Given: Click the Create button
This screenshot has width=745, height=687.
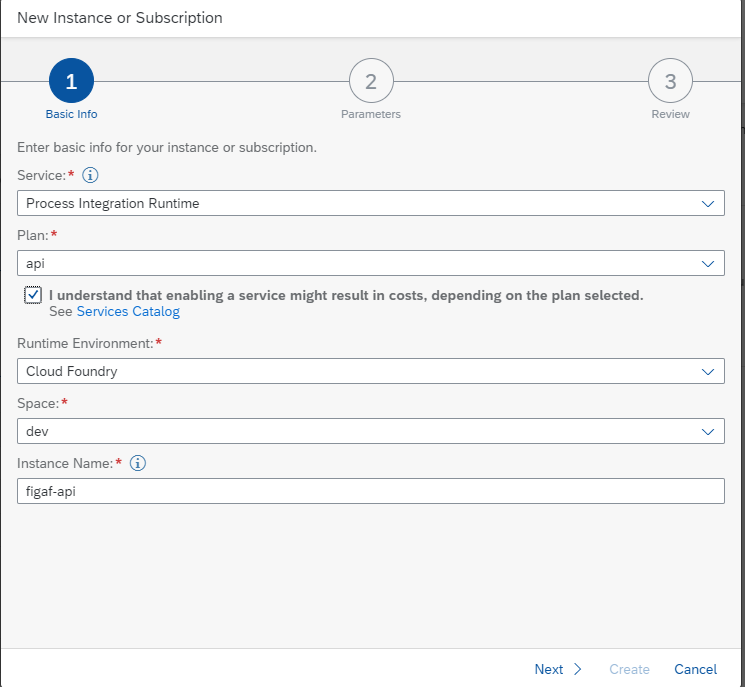Looking at the screenshot, I should point(629,669).
